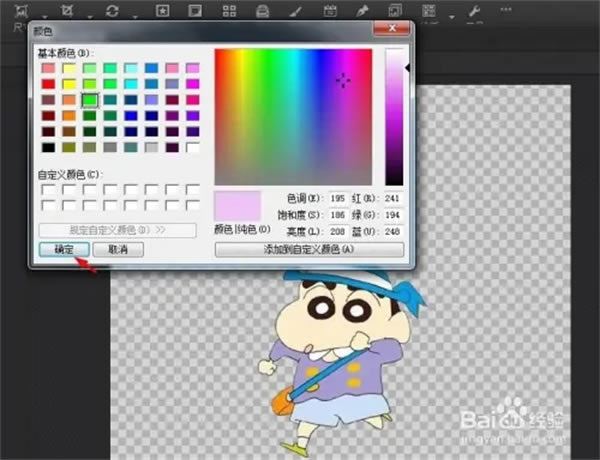Choose the pure yellow swatch in second row

click(x=69, y=84)
